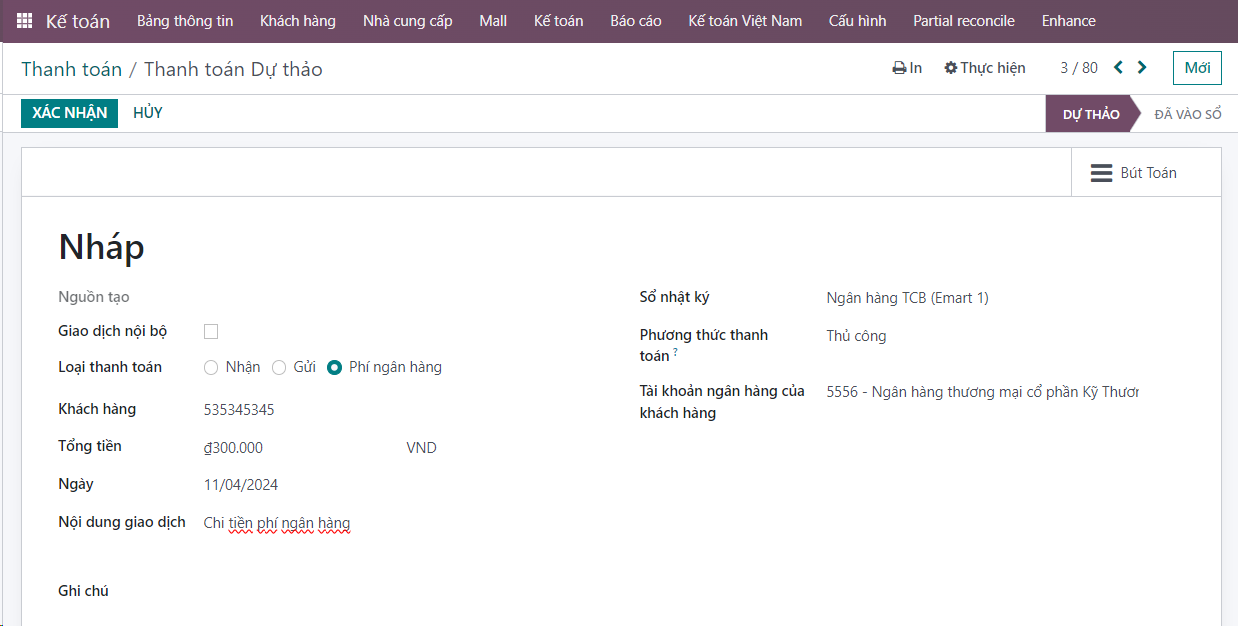The width and height of the screenshot is (1238, 626).
Task: Open the Thực hiện actions menu
Action: pyautogui.click(x=985, y=68)
